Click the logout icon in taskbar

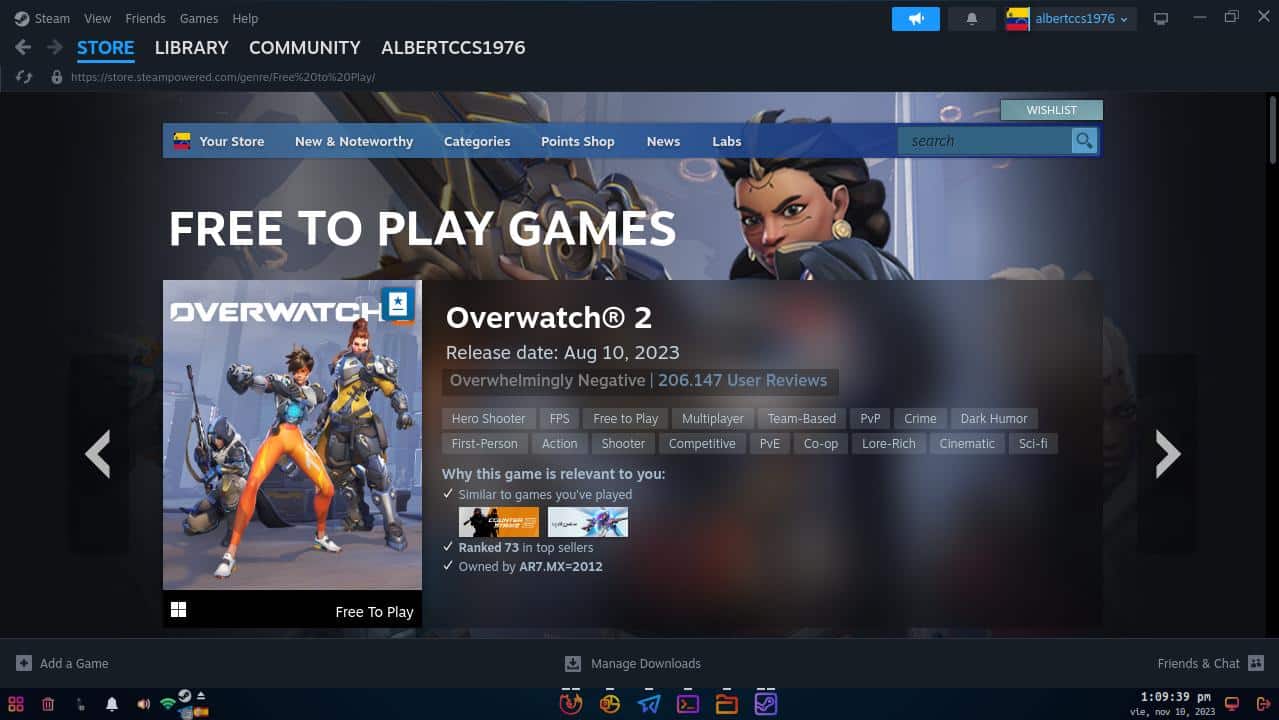tap(1263, 704)
